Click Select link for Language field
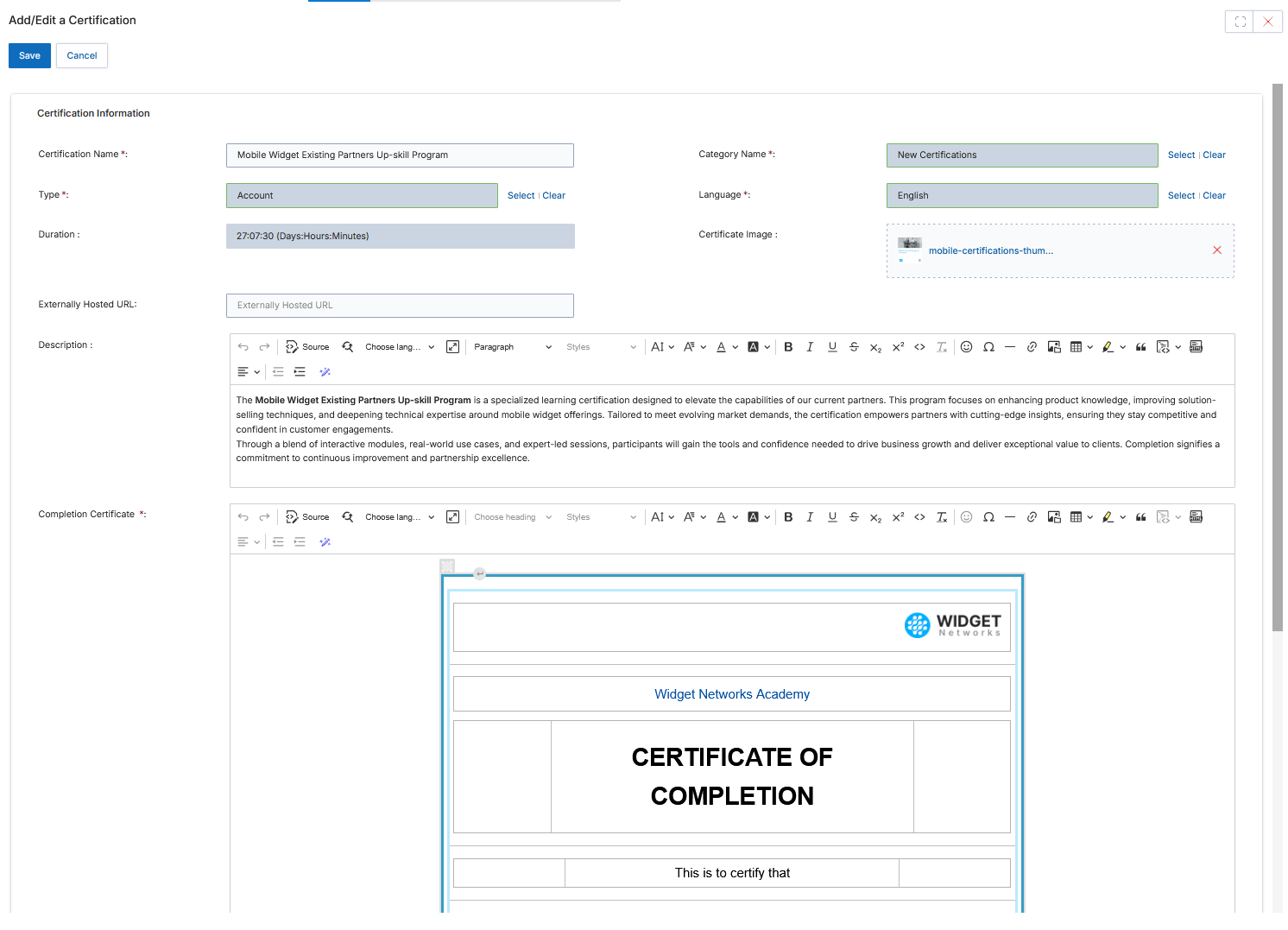This screenshot has height=930, width=1288. coord(1181,196)
